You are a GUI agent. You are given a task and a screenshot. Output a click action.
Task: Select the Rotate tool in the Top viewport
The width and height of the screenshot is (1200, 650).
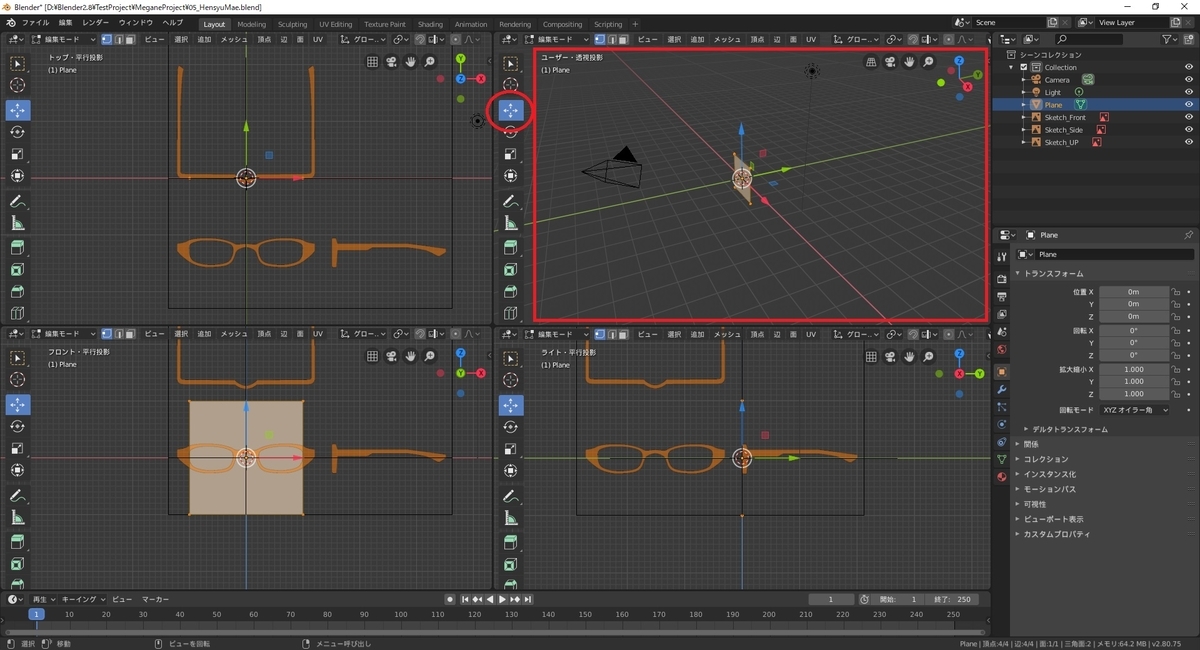(17, 132)
